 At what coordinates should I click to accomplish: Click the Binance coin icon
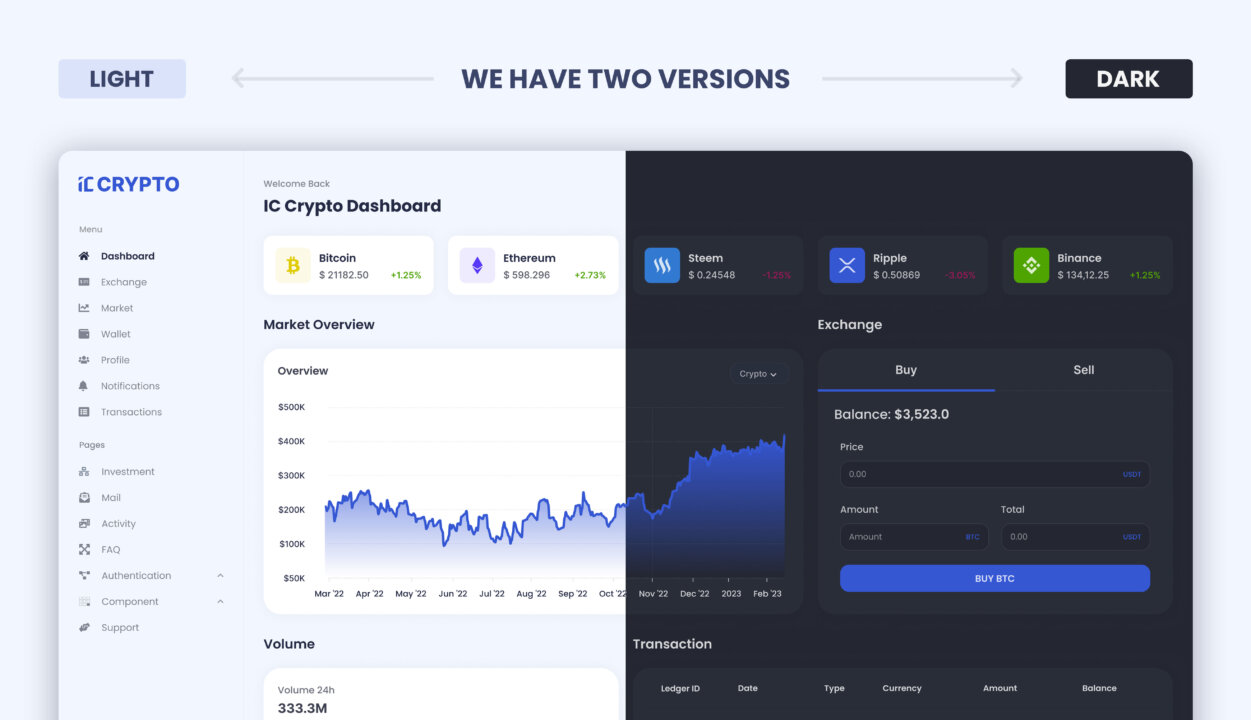pyautogui.click(x=1031, y=265)
